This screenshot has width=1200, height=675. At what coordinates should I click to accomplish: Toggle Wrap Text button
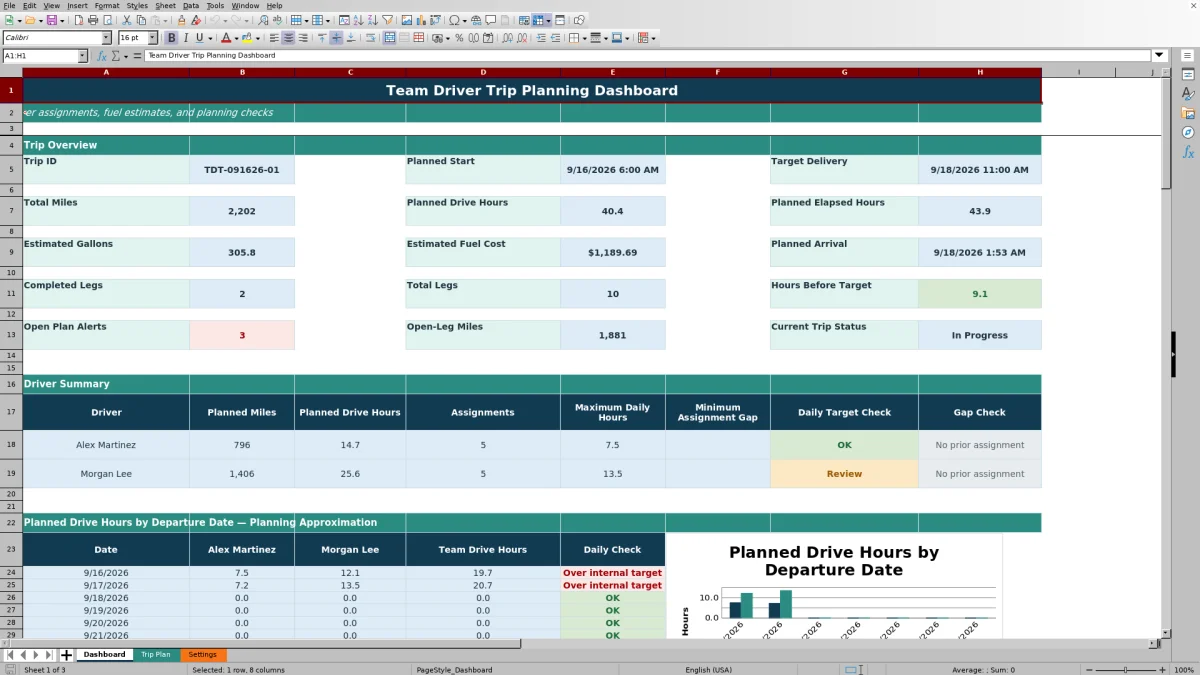coord(370,38)
